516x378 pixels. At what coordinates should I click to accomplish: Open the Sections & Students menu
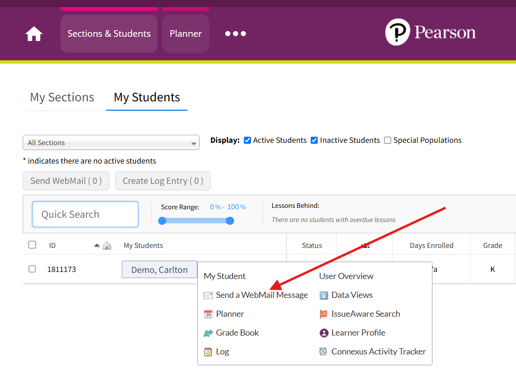click(109, 34)
